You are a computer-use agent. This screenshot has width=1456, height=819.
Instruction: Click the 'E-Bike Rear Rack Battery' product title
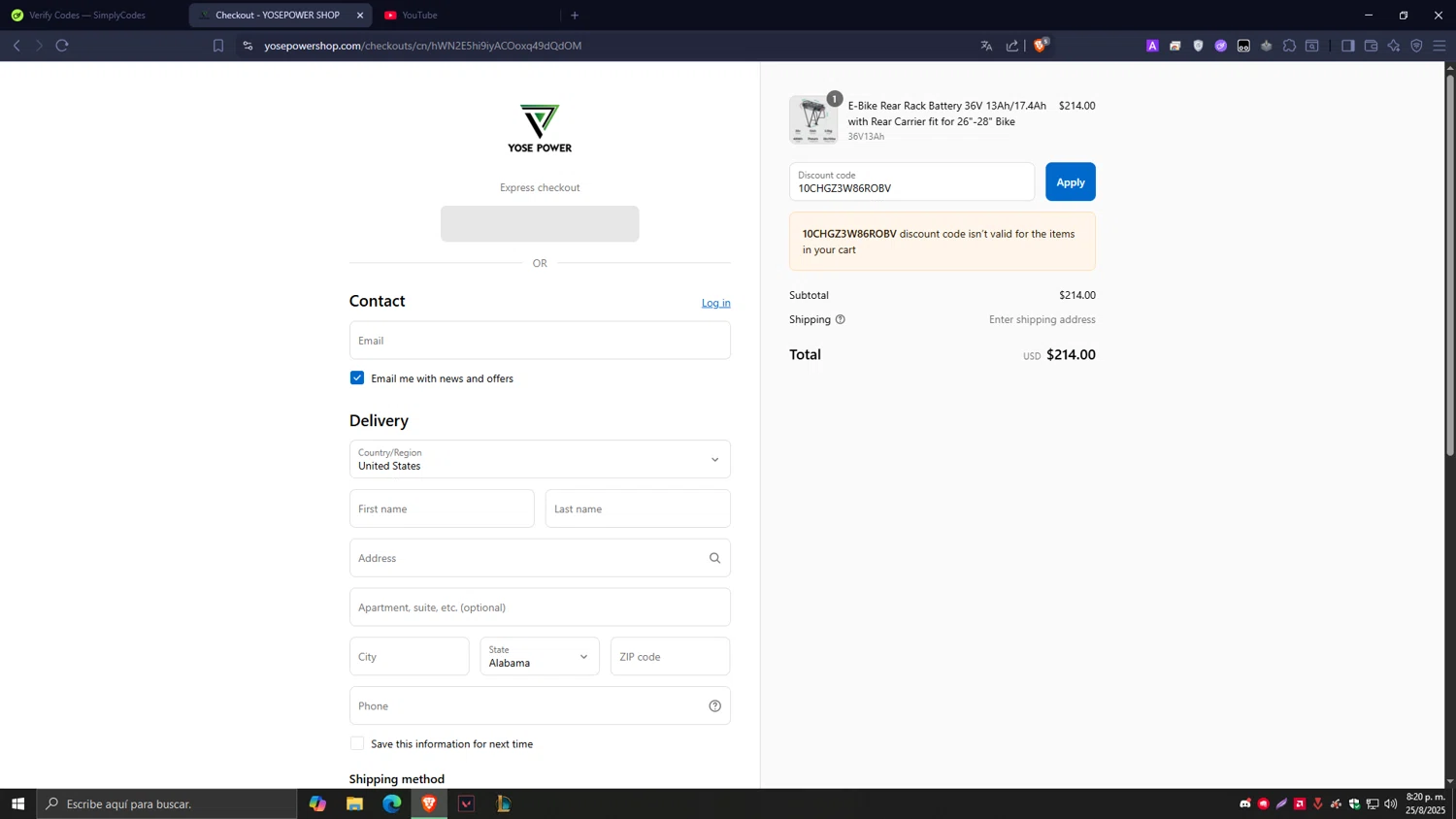(947, 114)
